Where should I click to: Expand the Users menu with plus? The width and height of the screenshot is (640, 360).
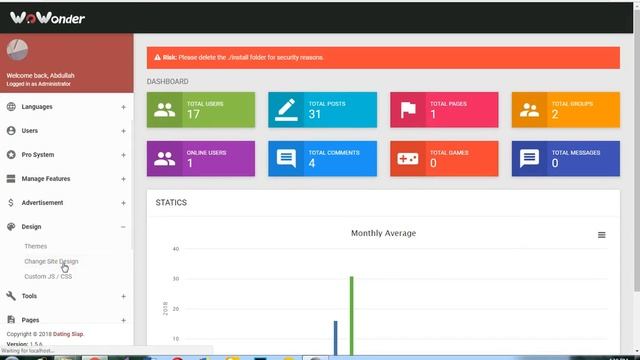coord(123,131)
